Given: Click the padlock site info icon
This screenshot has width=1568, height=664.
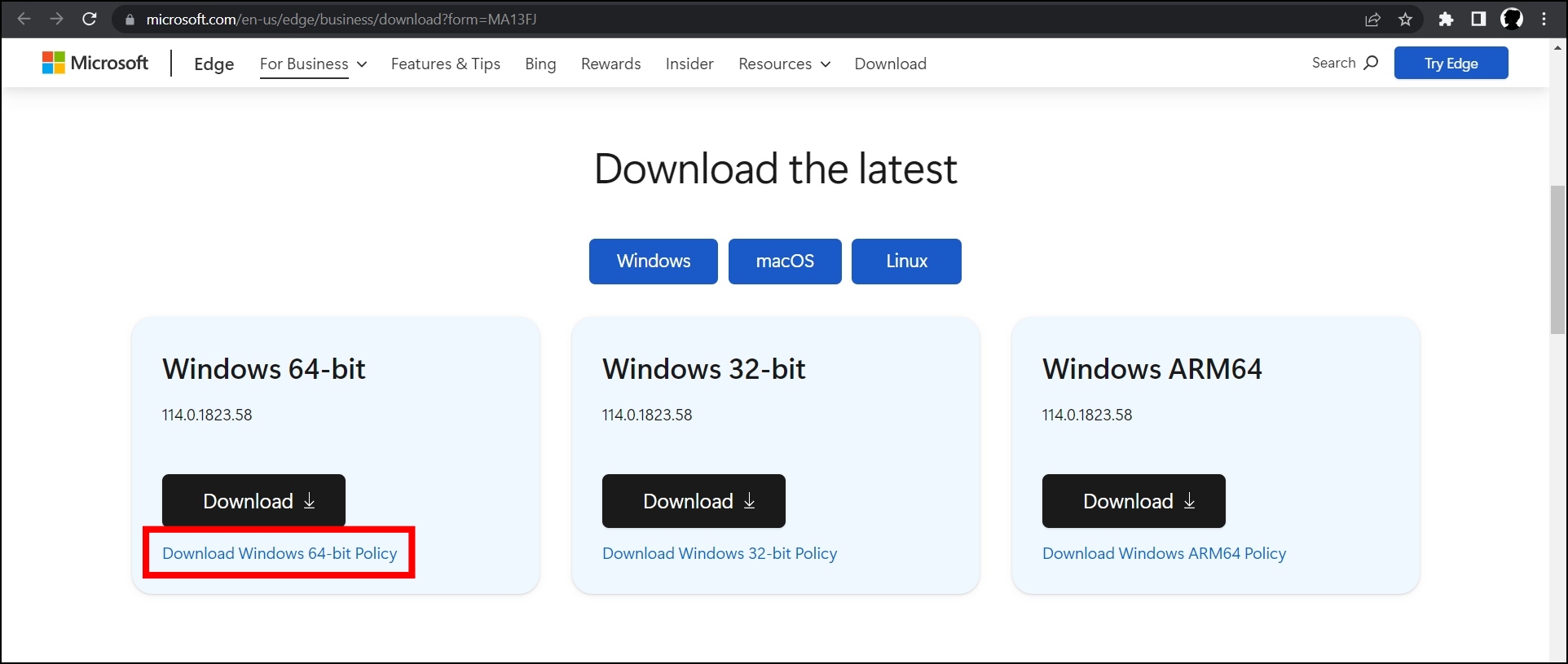Looking at the screenshot, I should (129, 20).
